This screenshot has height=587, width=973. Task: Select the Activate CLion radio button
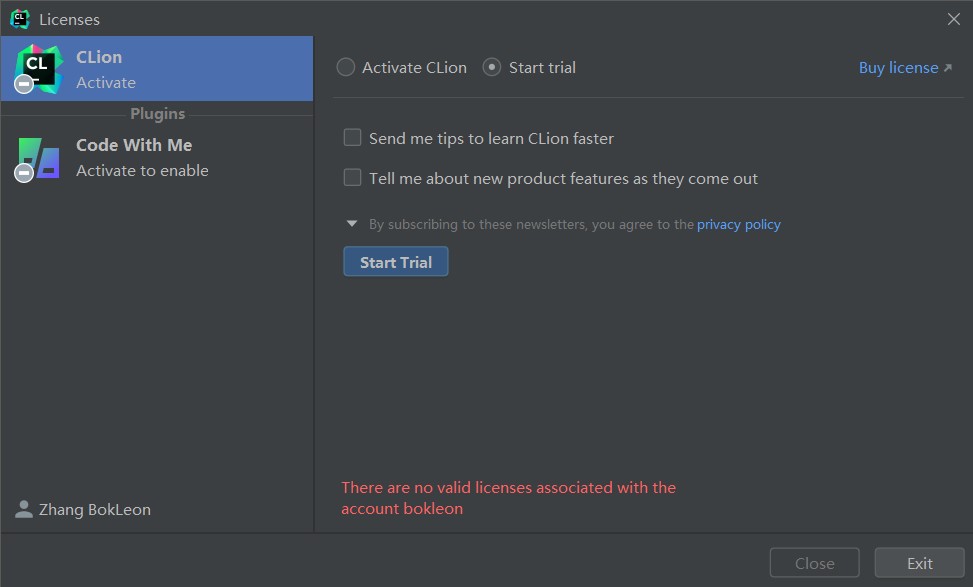click(x=346, y=67)
